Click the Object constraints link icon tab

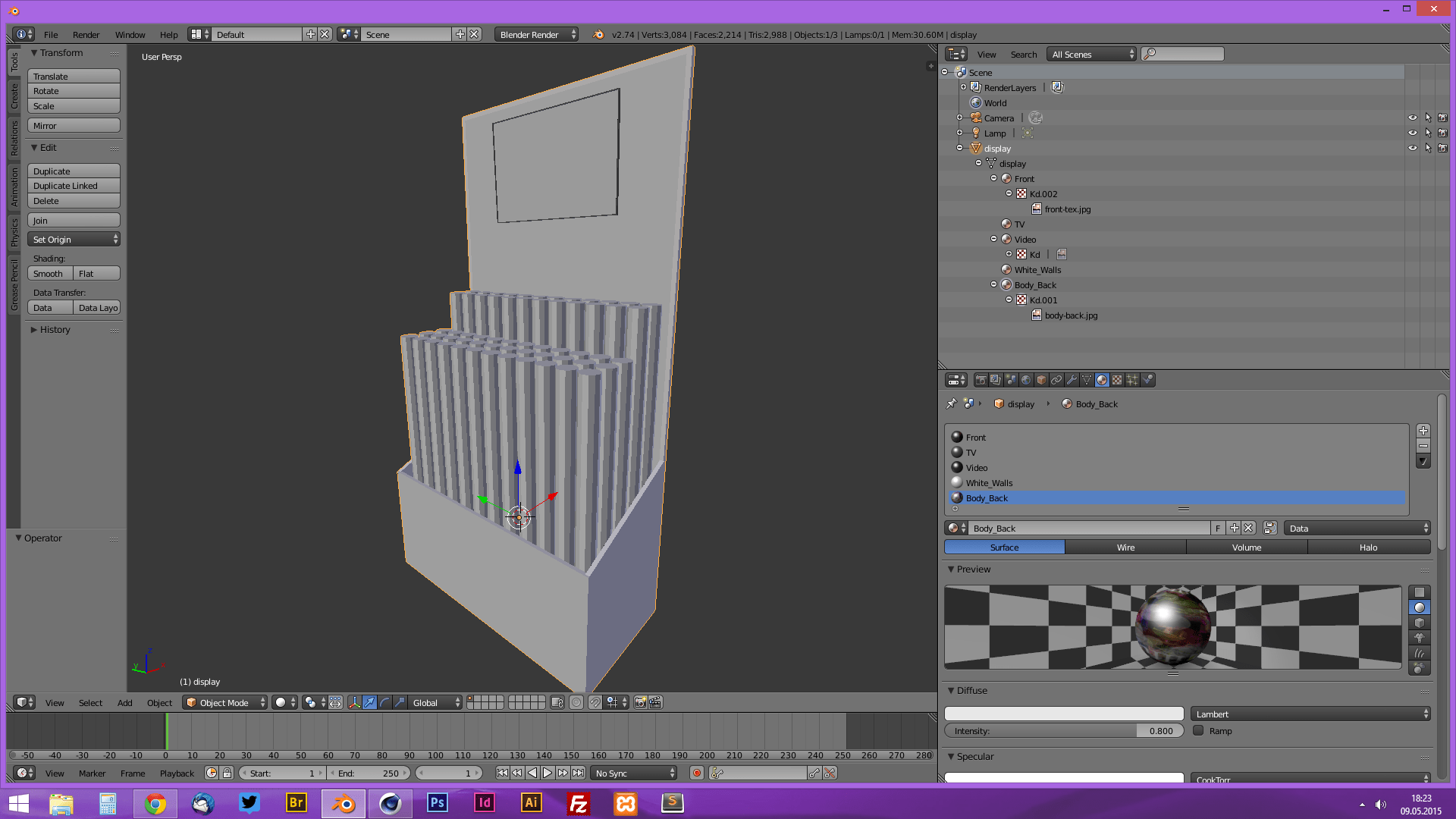click(x=1056, y=380)
